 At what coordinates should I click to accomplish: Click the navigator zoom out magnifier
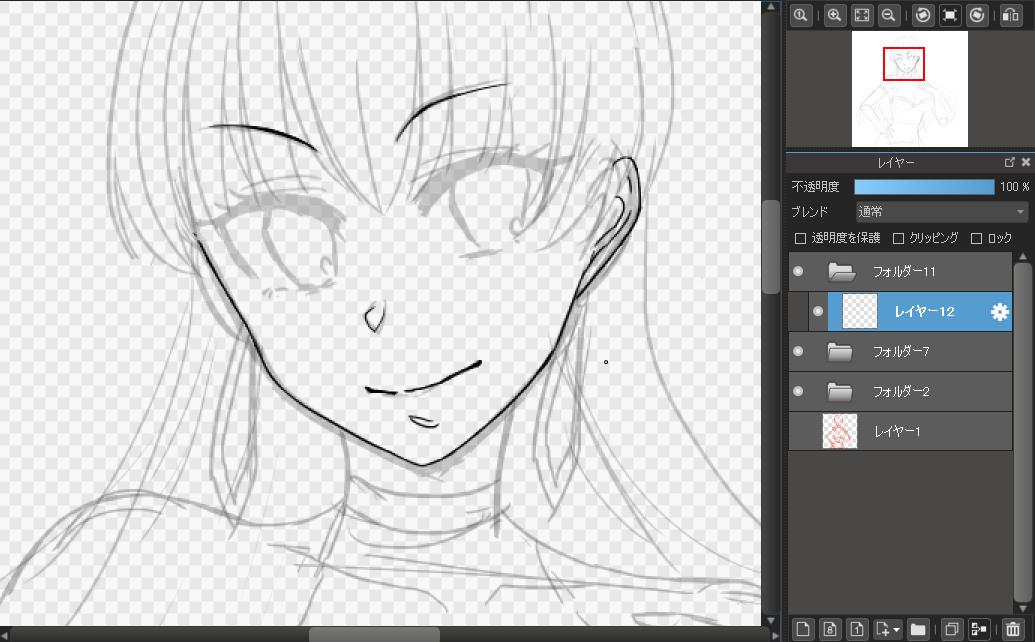click(x=888, y=15)
